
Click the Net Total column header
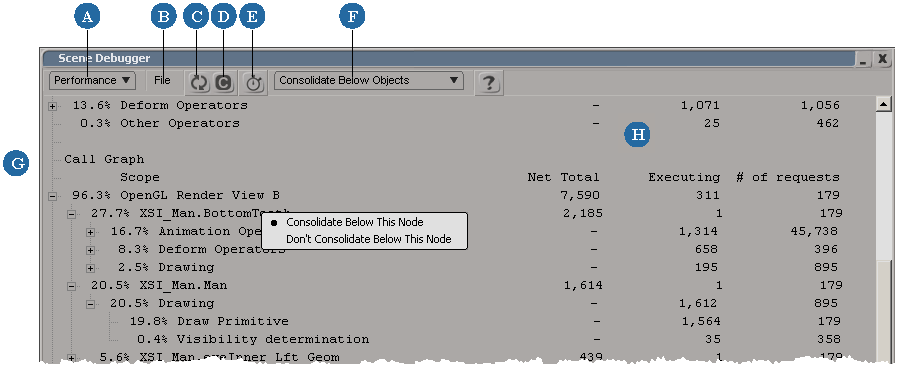coord(563,177)
